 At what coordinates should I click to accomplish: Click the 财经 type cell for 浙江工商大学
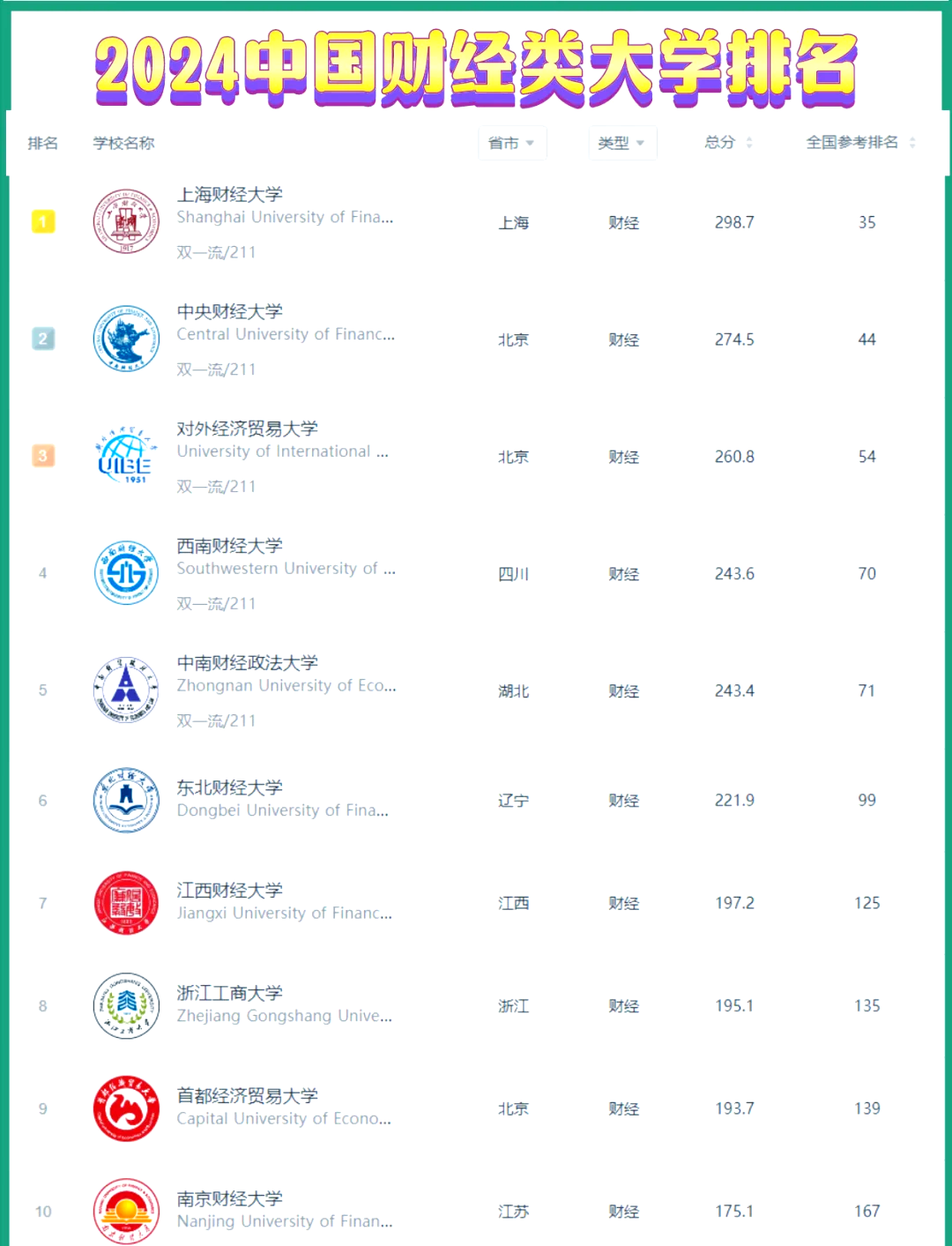[x=623, y=1006]
